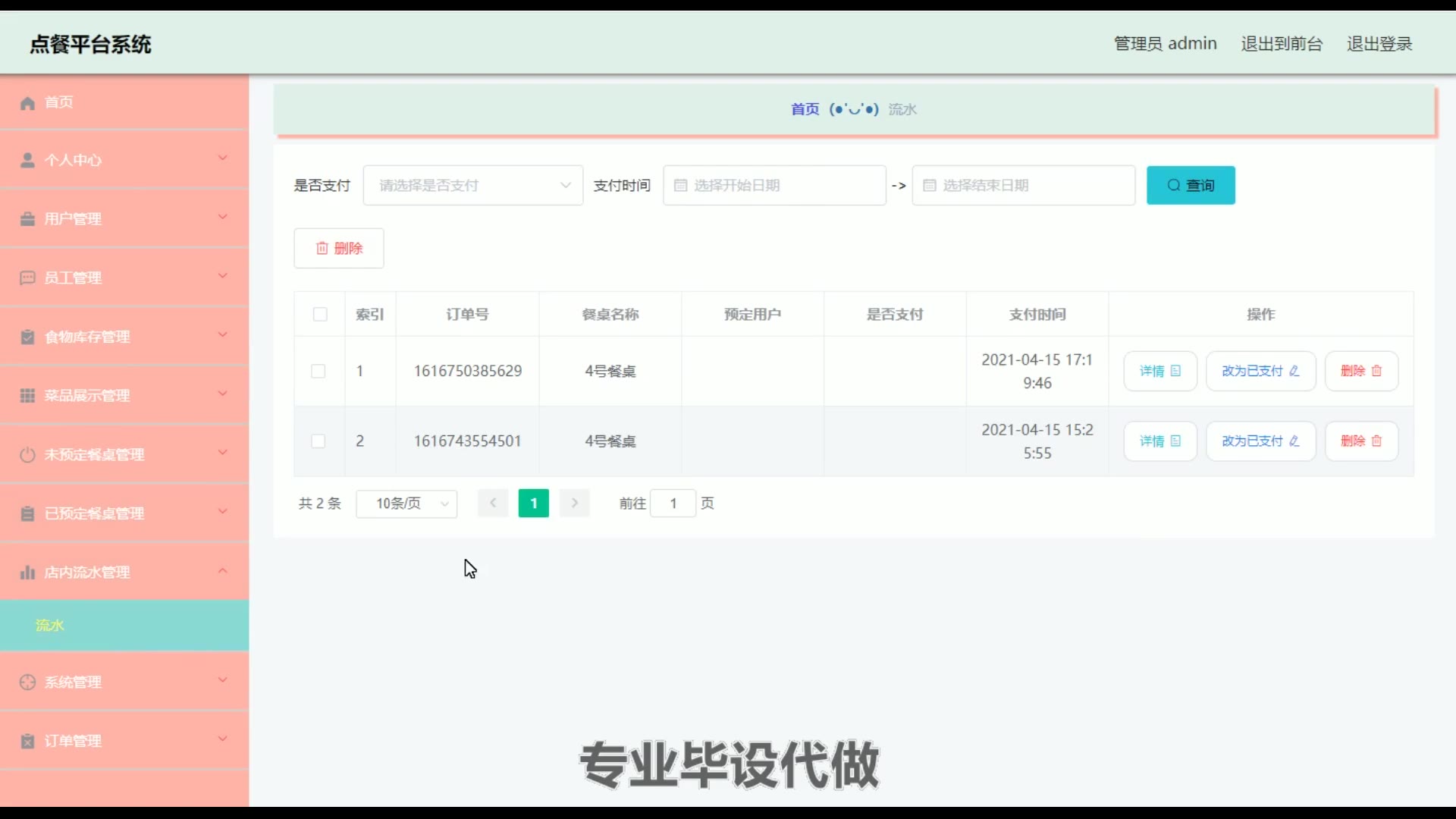The image size is (1456, 819).
Task: Click the 退出登录 link in the header
Action: tap(1379, 44)
